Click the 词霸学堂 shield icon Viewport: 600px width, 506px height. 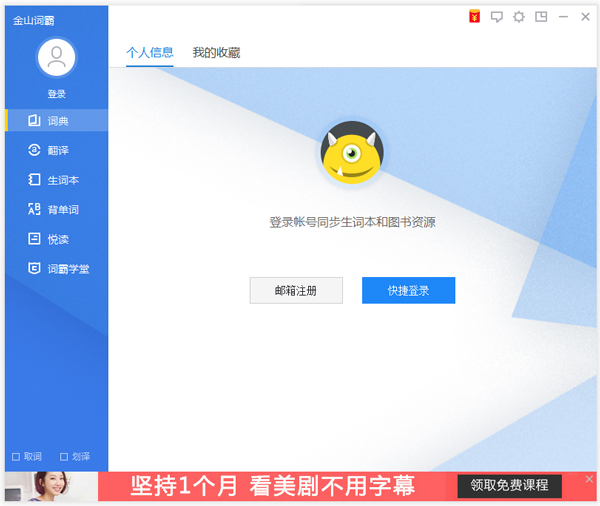34,268
